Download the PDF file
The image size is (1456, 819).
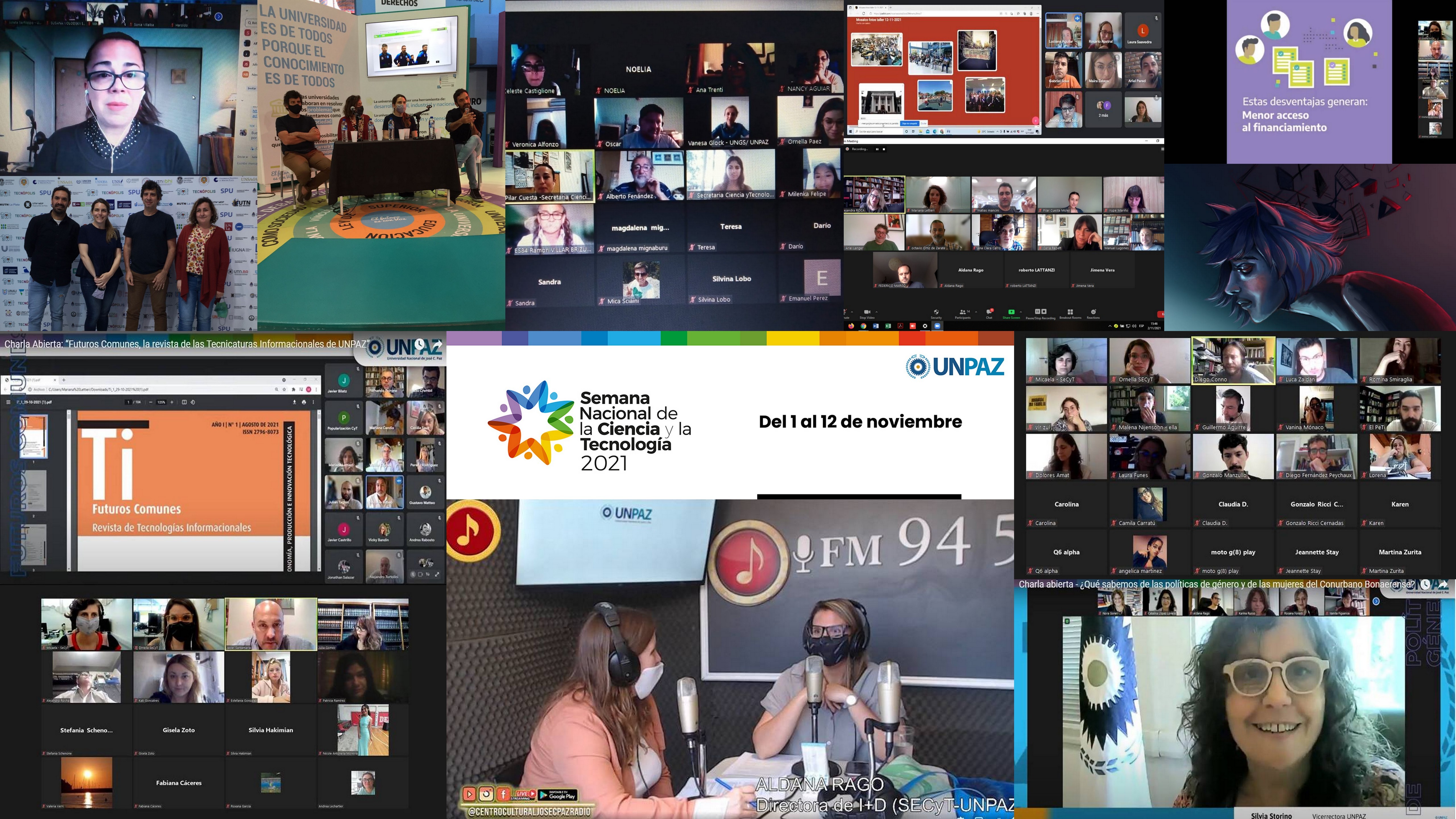click(x=295, y=402)
